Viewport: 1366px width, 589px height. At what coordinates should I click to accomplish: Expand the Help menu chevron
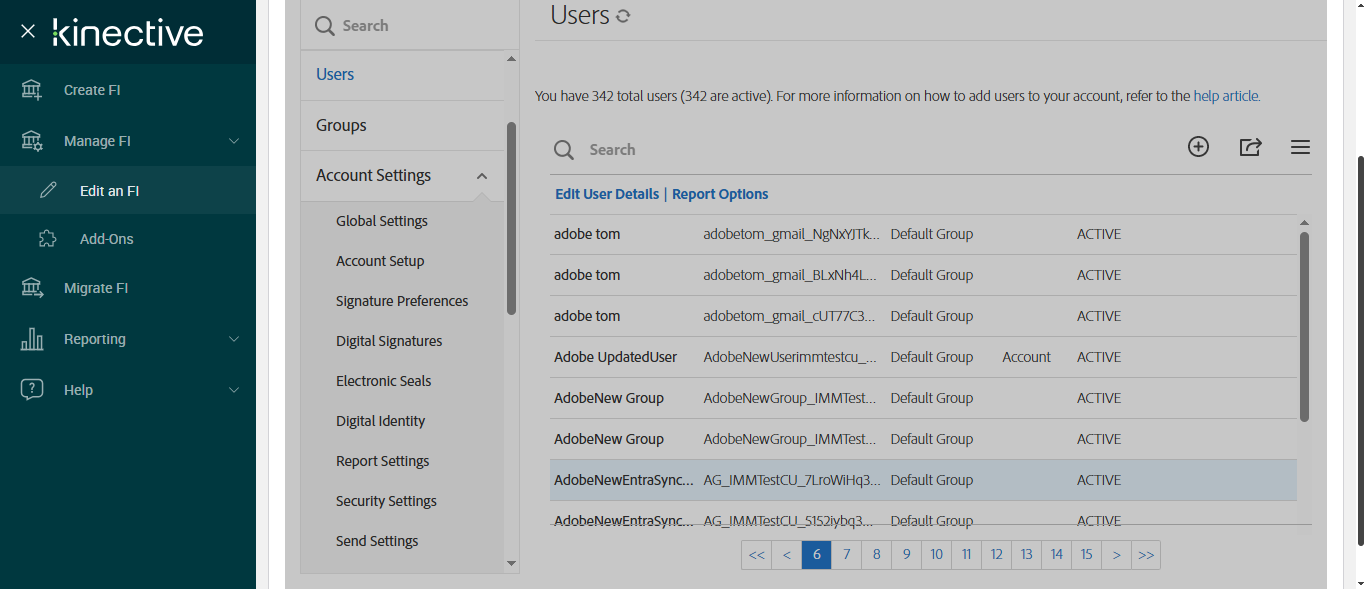[234, 390]
